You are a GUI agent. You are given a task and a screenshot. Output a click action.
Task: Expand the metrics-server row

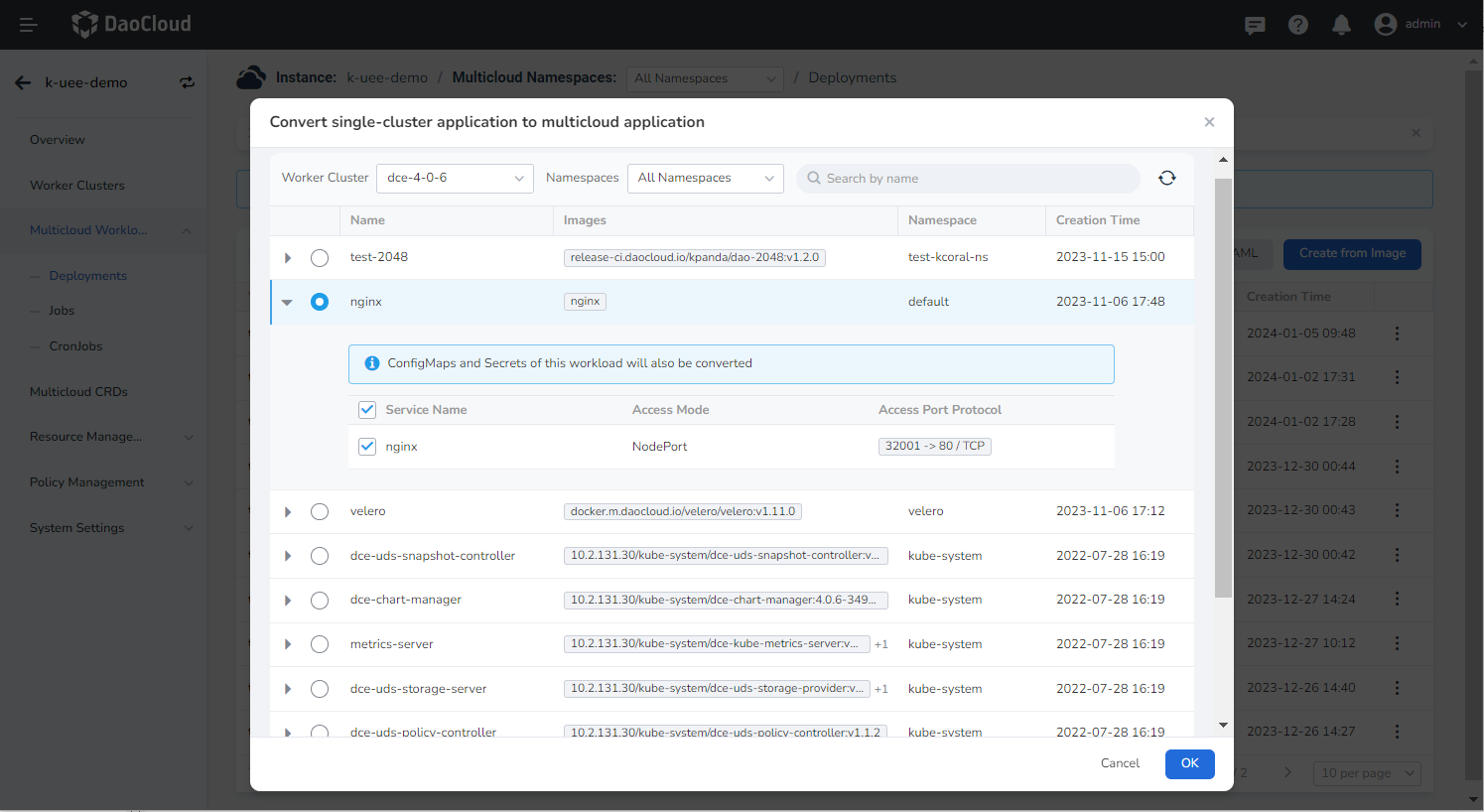coord(288,644)
